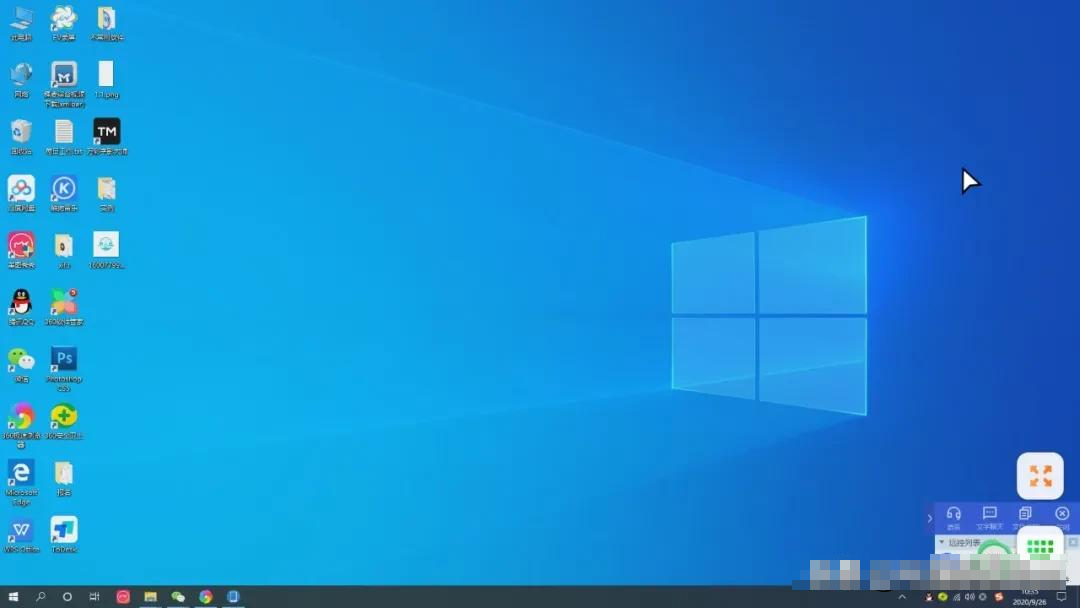
Task: Select the image file named 1600779...
Action: 107,250
